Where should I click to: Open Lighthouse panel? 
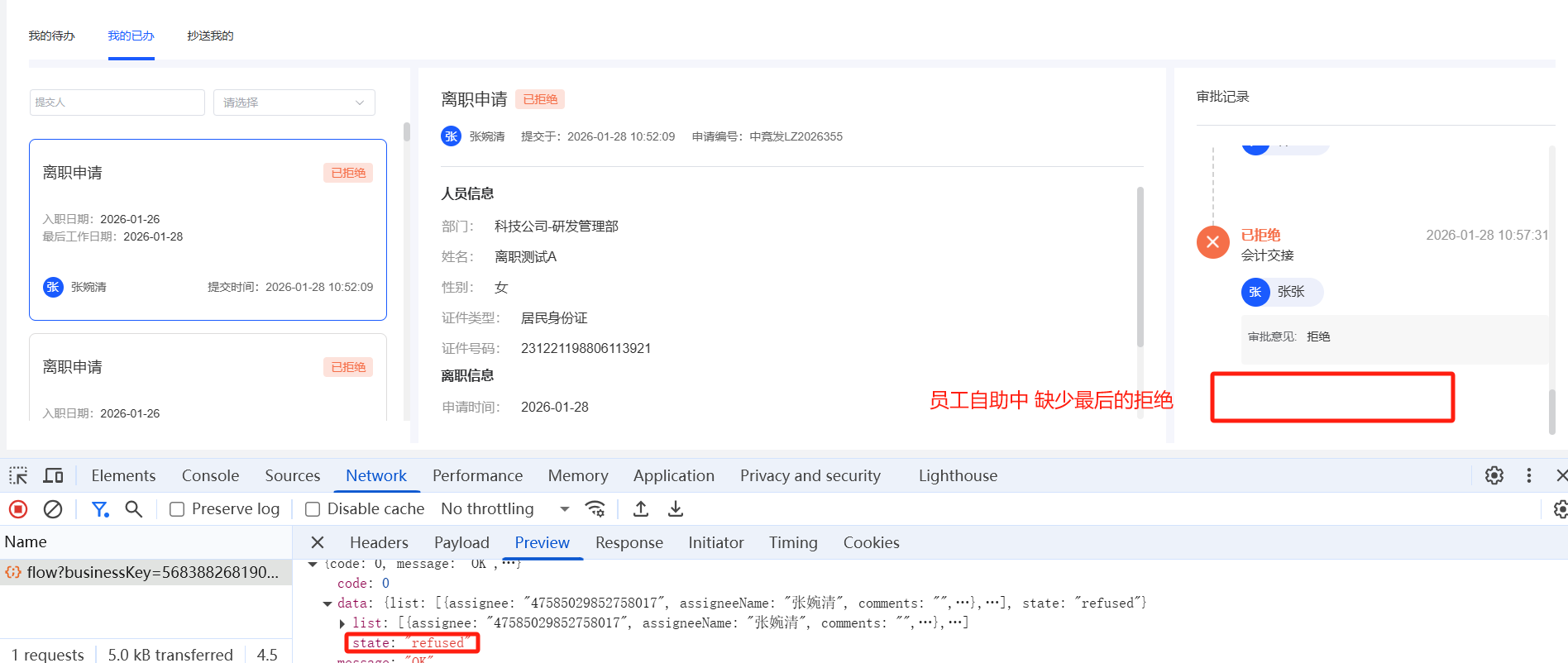pyautogui.click(x=958, y=475)
